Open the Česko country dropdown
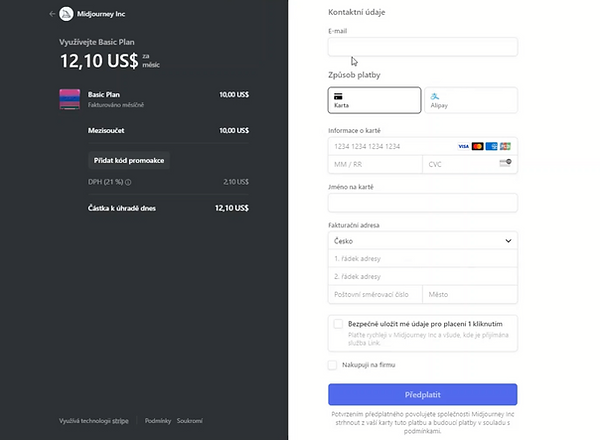The width and height of the screenshot is (600, 440). tap(423, 241)
